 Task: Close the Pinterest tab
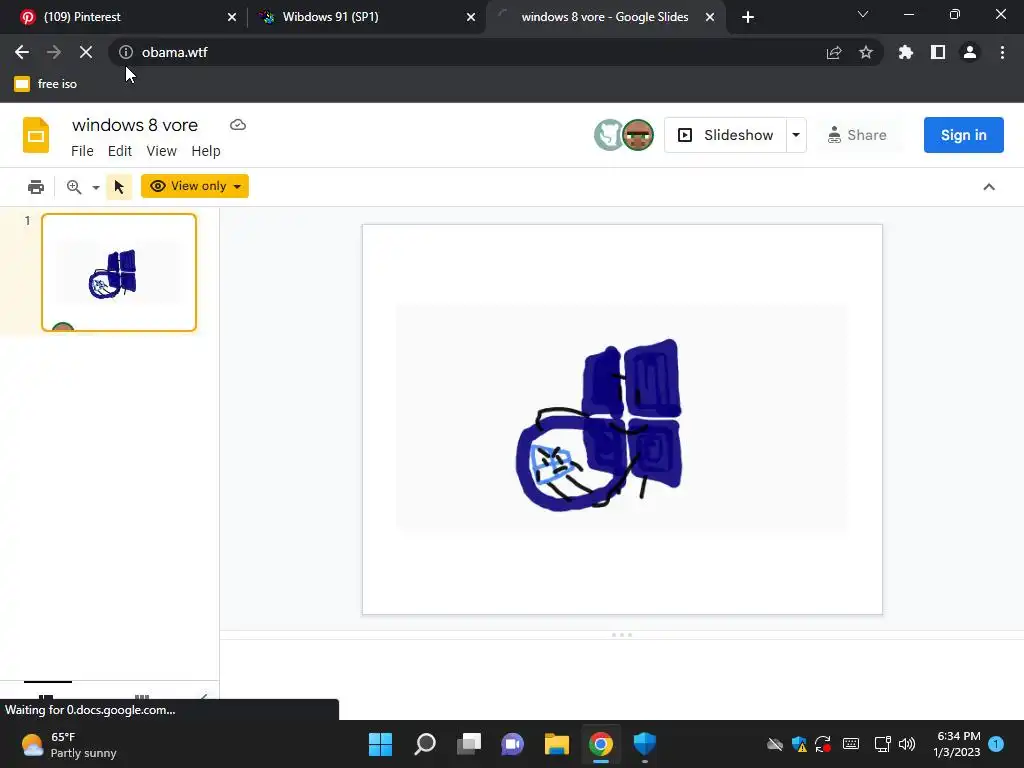232,17
